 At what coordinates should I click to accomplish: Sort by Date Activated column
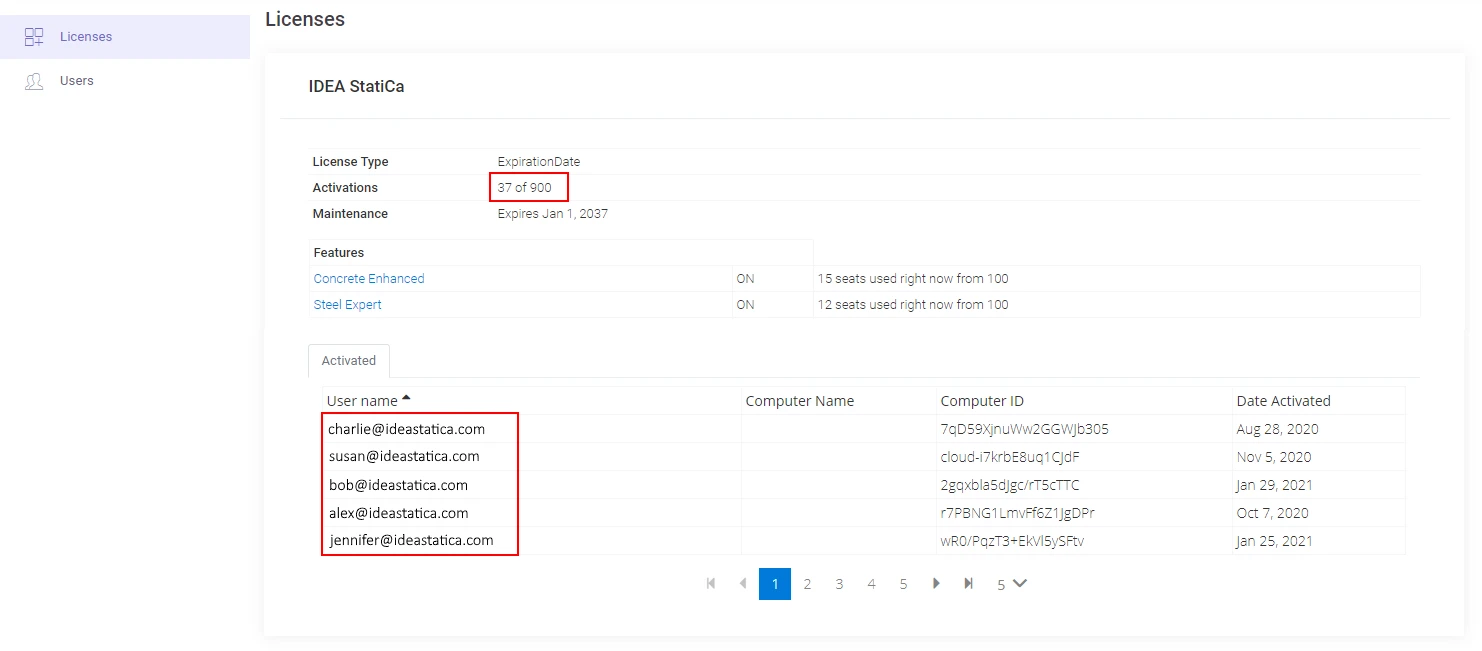[x=1284, y=401]
